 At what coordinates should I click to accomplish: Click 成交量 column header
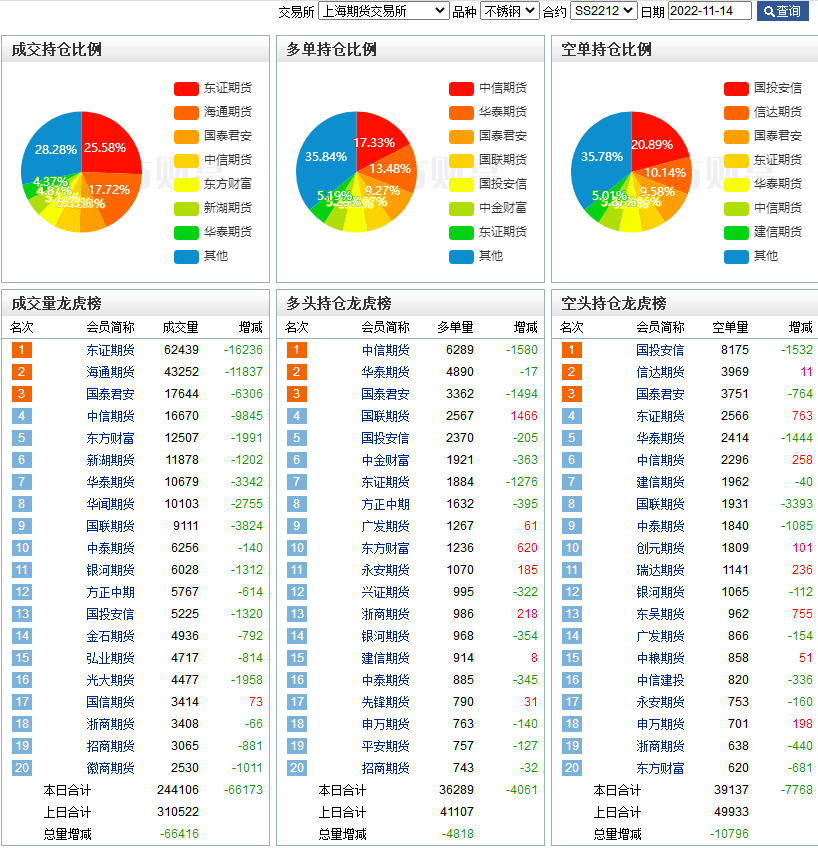181,328
